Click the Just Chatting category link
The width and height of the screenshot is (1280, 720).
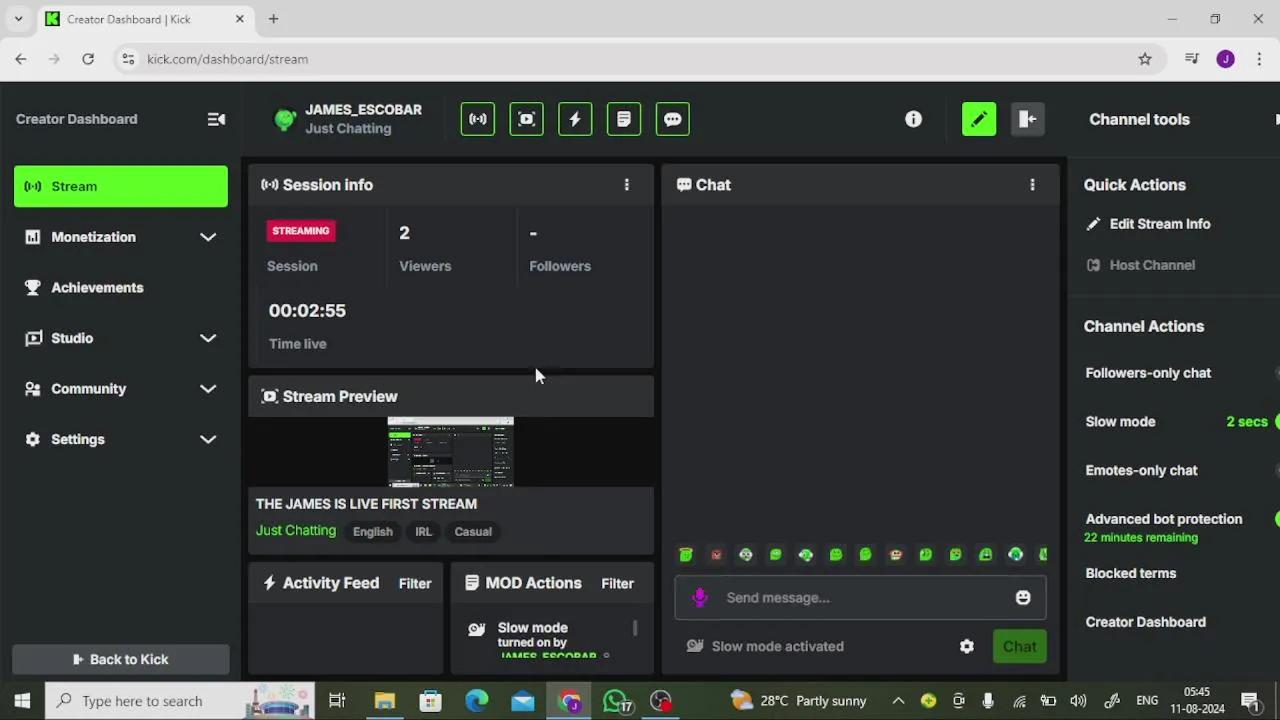(x=296, y=530)
